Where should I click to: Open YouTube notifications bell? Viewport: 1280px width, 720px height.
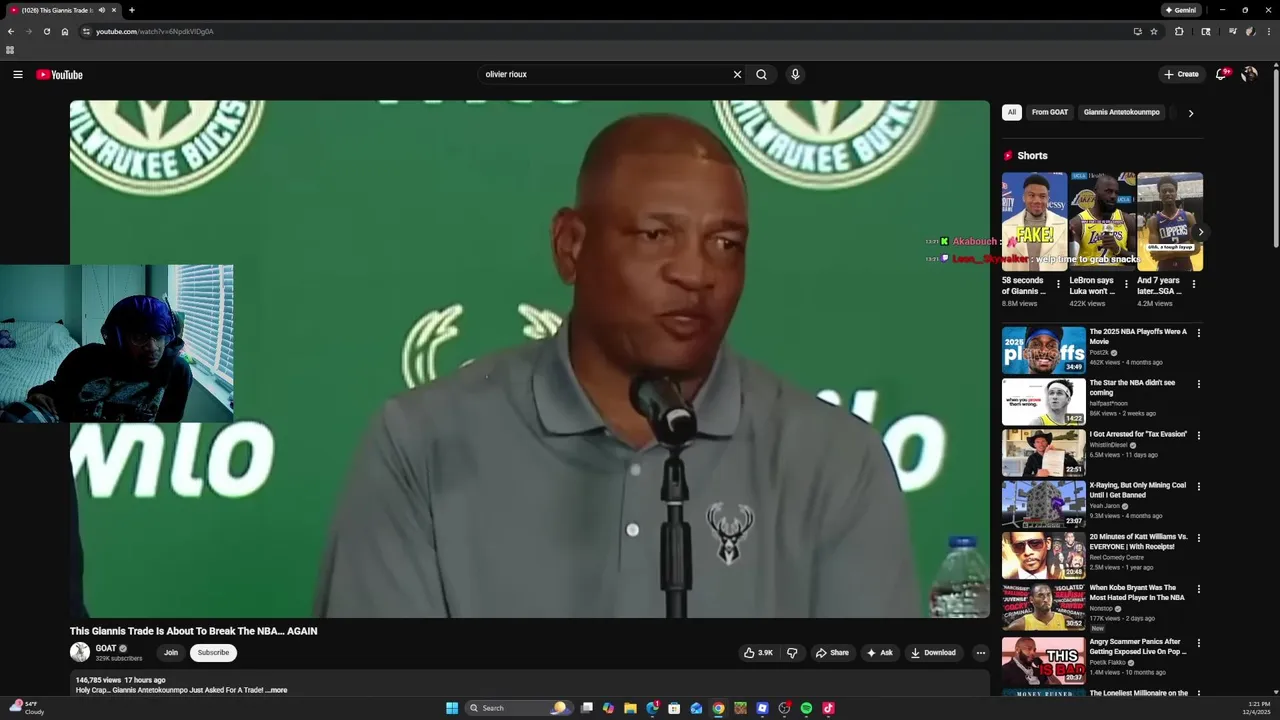click(x=1221, y=74)
